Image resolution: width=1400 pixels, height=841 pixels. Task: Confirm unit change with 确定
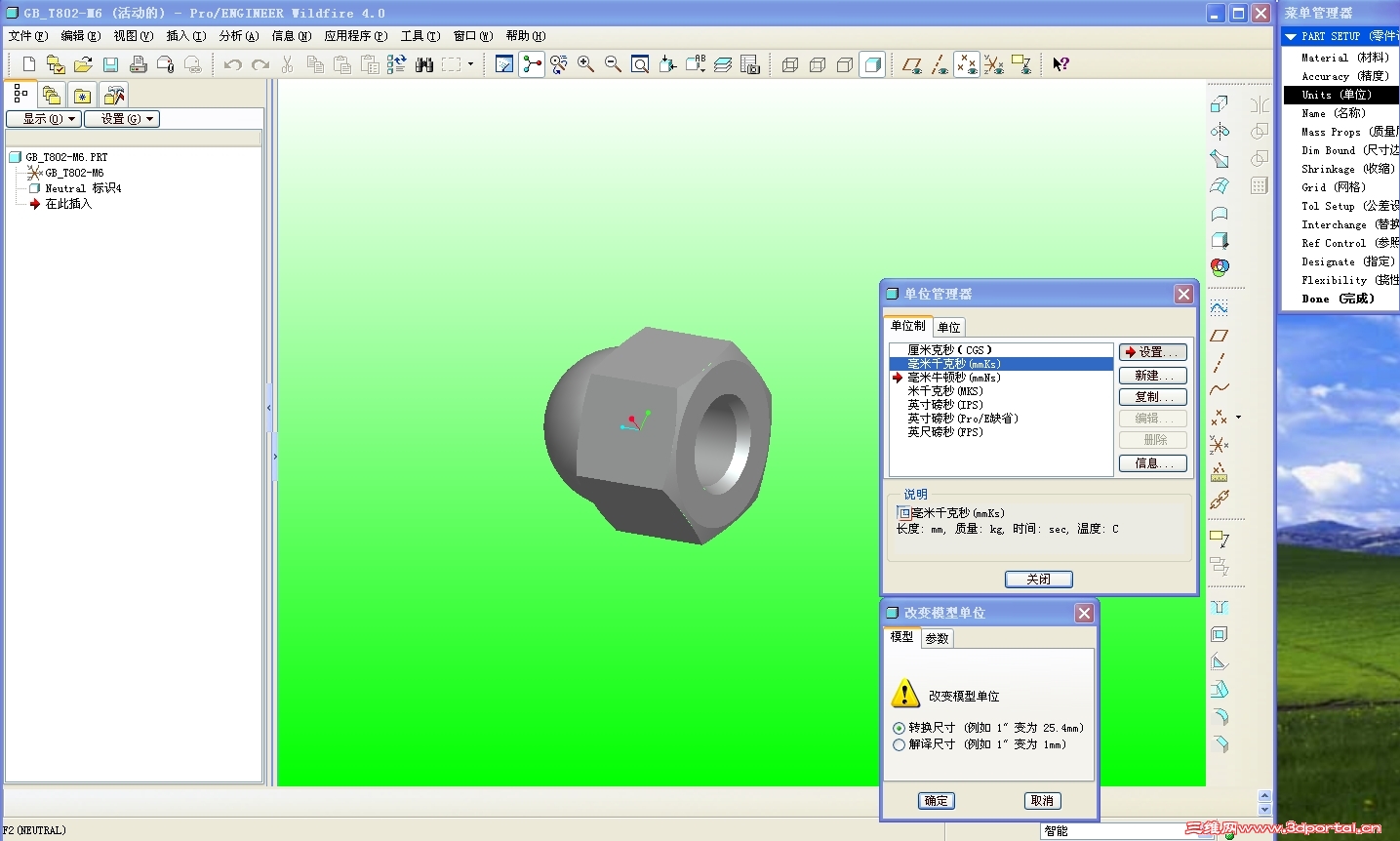pos(936,801)
